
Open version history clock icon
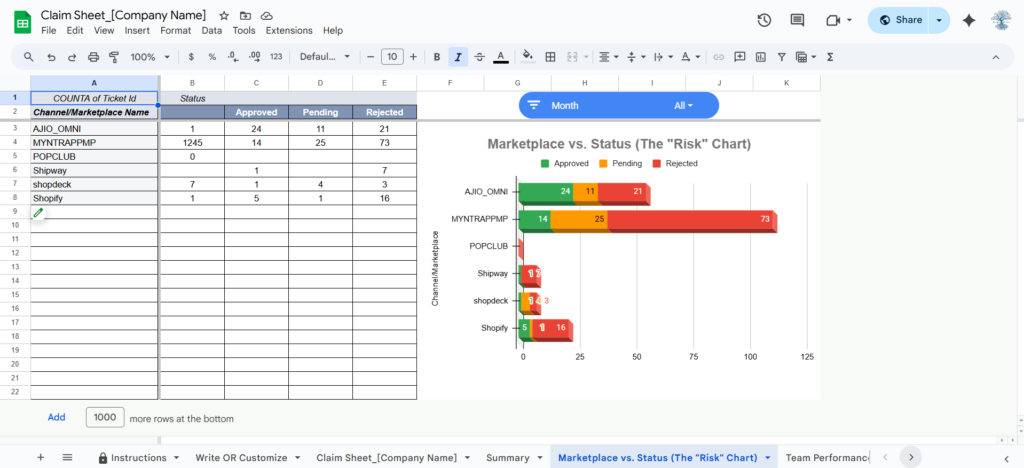coord(764,20)
